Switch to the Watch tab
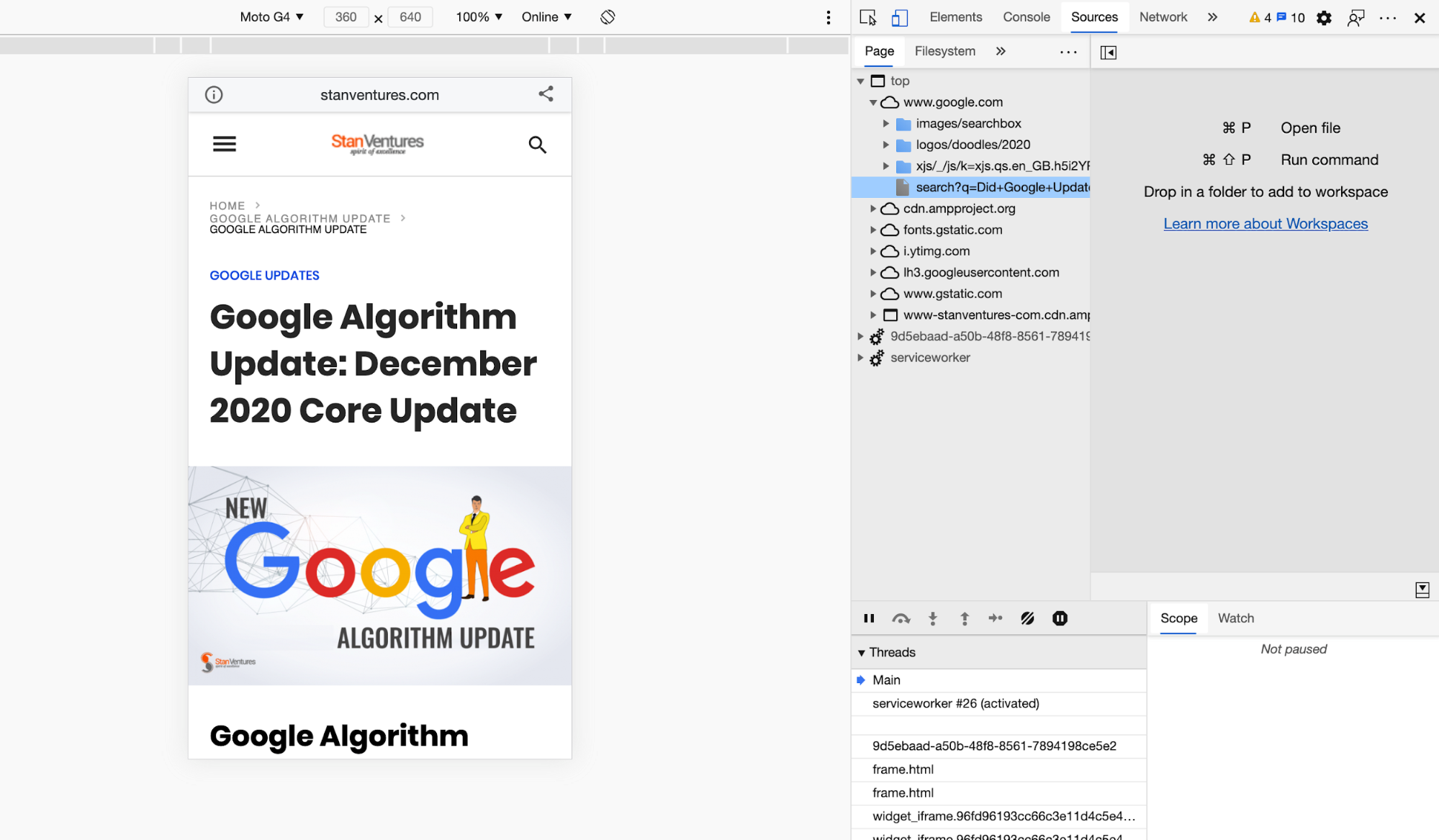1439x840 pixels. [1235, 618]
